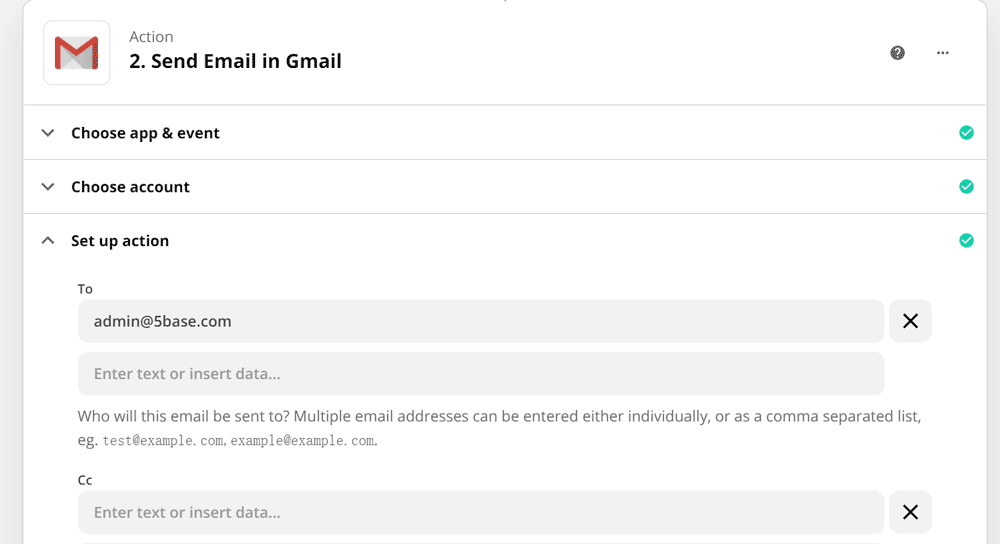
Task: Click the 'Cc' field label
Action: (x=85, y=480)
